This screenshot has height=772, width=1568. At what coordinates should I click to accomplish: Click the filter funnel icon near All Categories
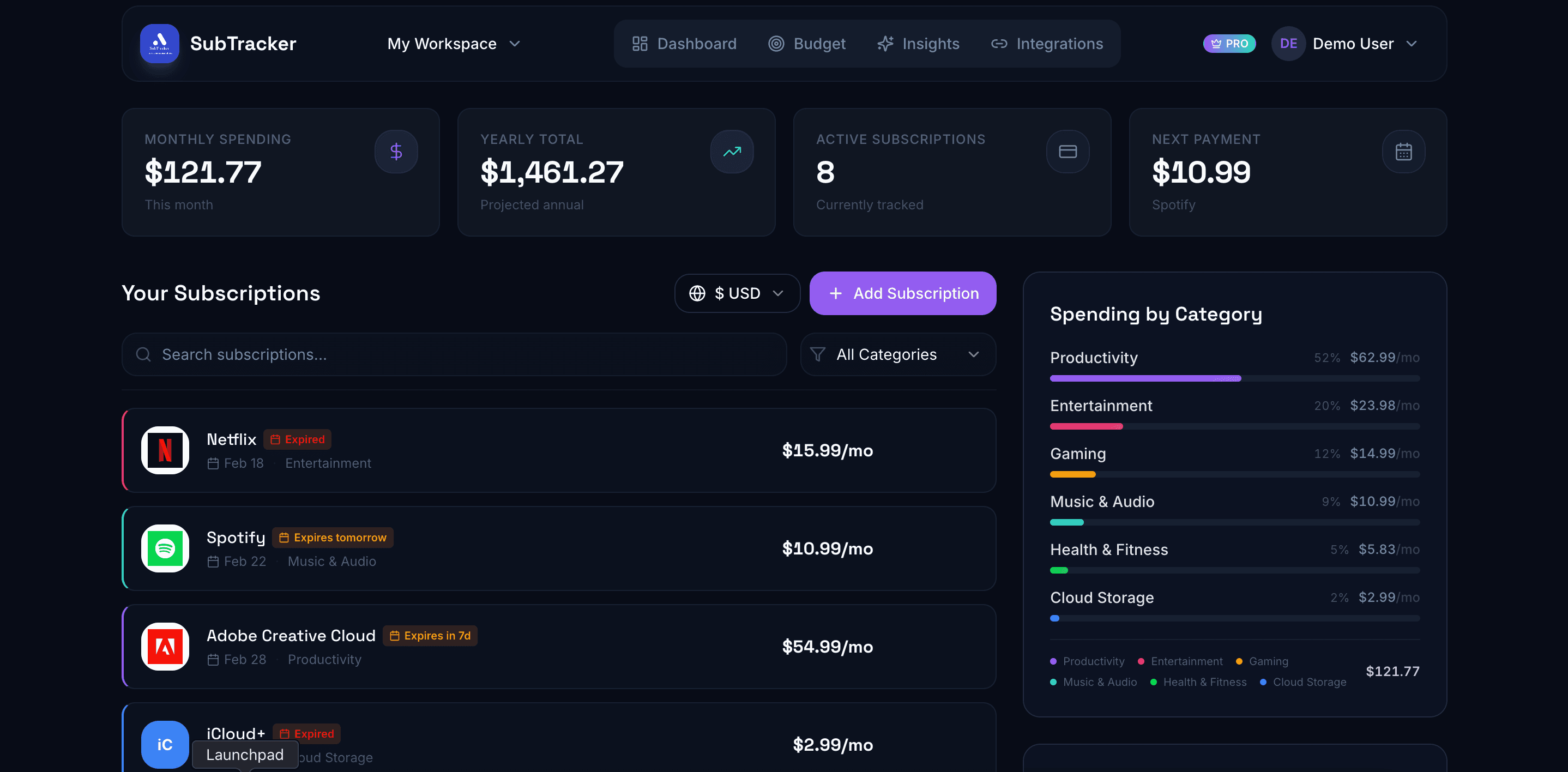(x=817, y=354)
